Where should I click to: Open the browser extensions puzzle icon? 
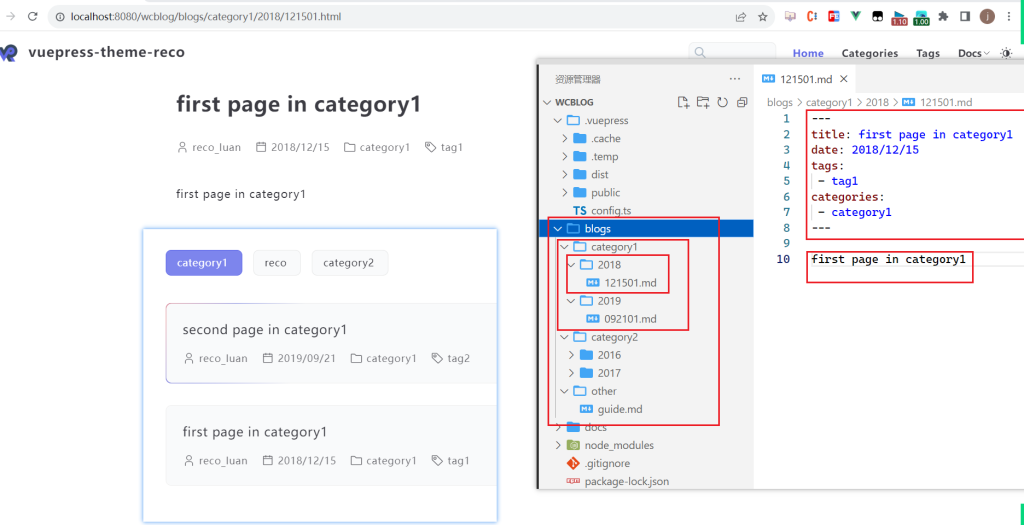tap(943, 17)
